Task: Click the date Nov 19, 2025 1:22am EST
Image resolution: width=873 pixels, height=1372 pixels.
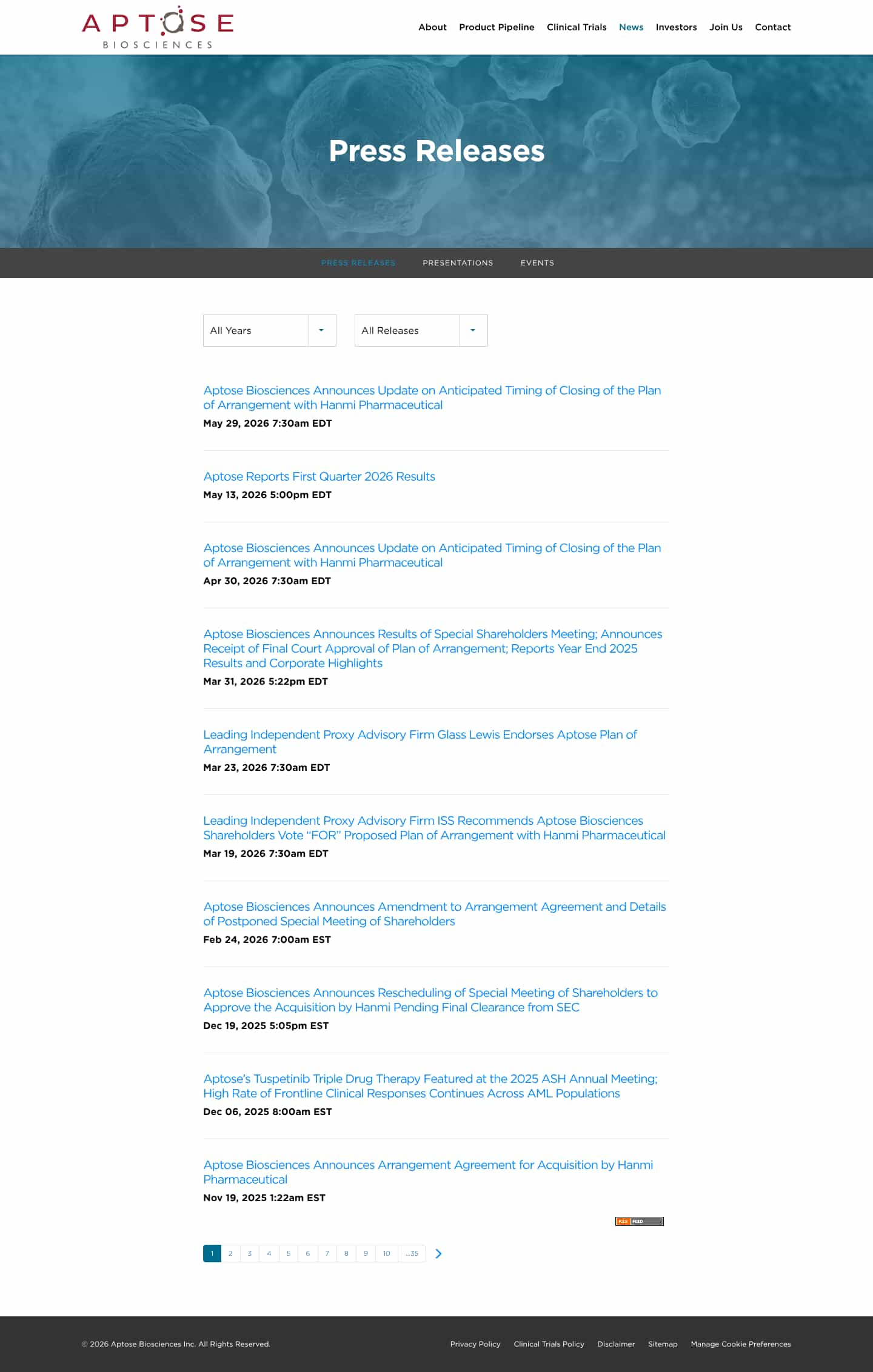Action: pos(264,1197)
